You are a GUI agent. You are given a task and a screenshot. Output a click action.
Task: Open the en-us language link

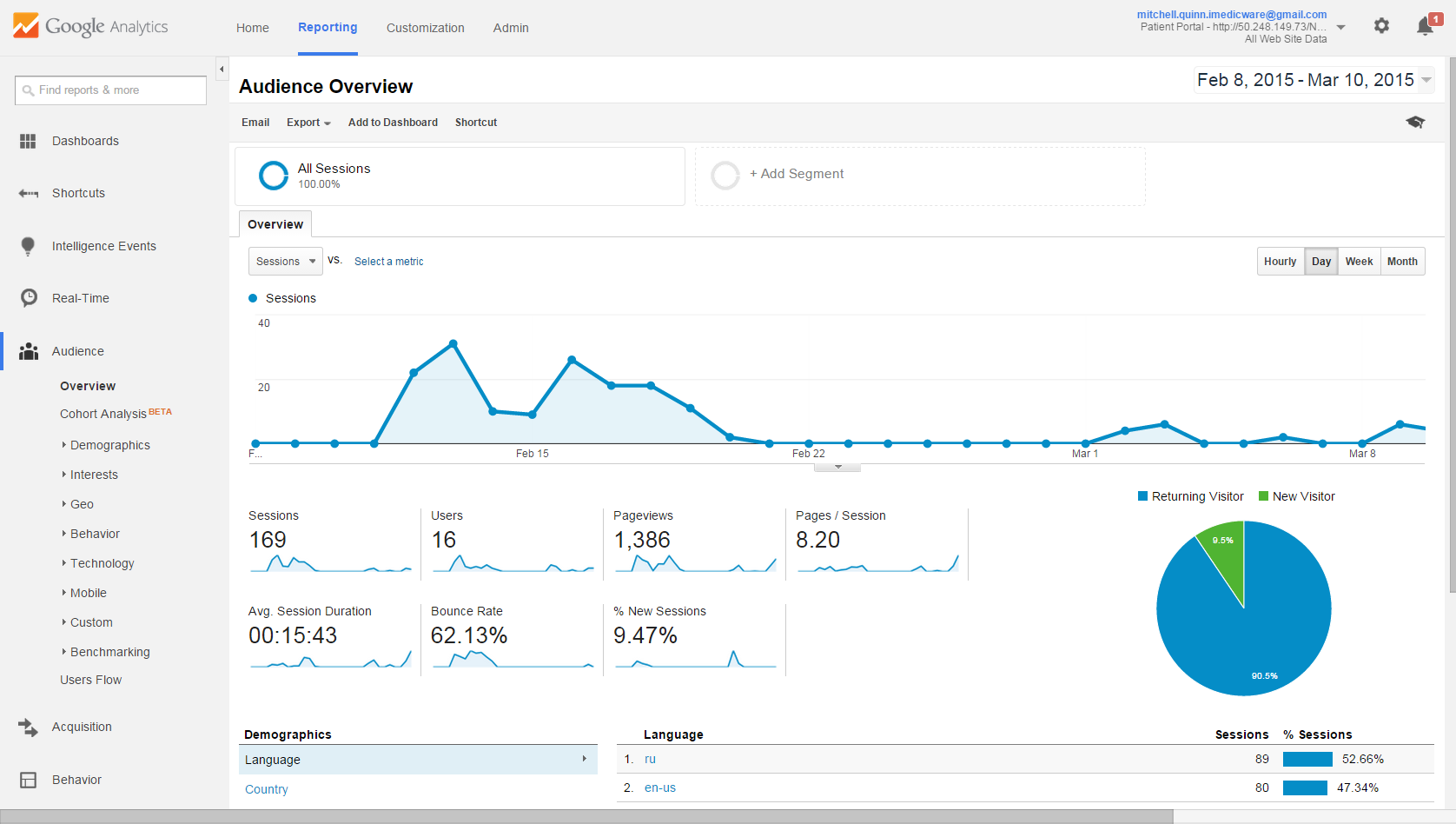[x=660, y=787]
